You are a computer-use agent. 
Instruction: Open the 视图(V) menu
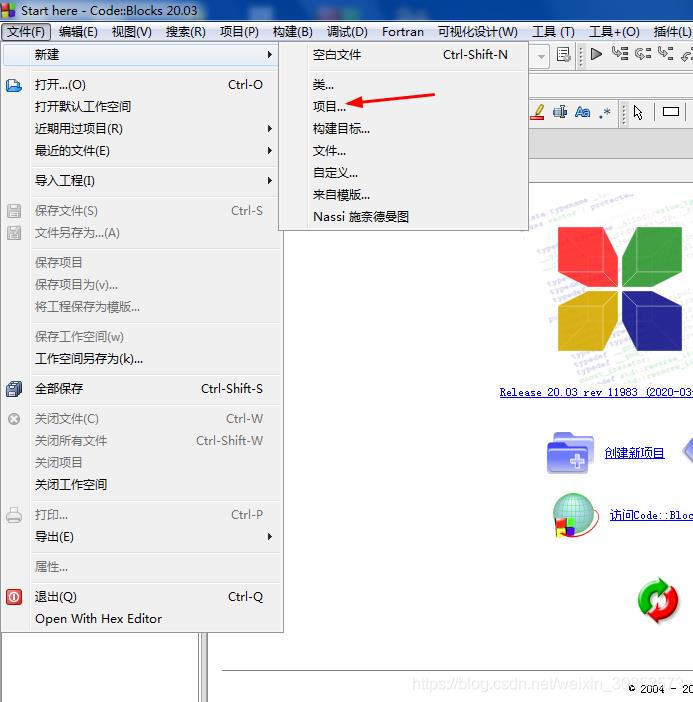click(132, 32)
